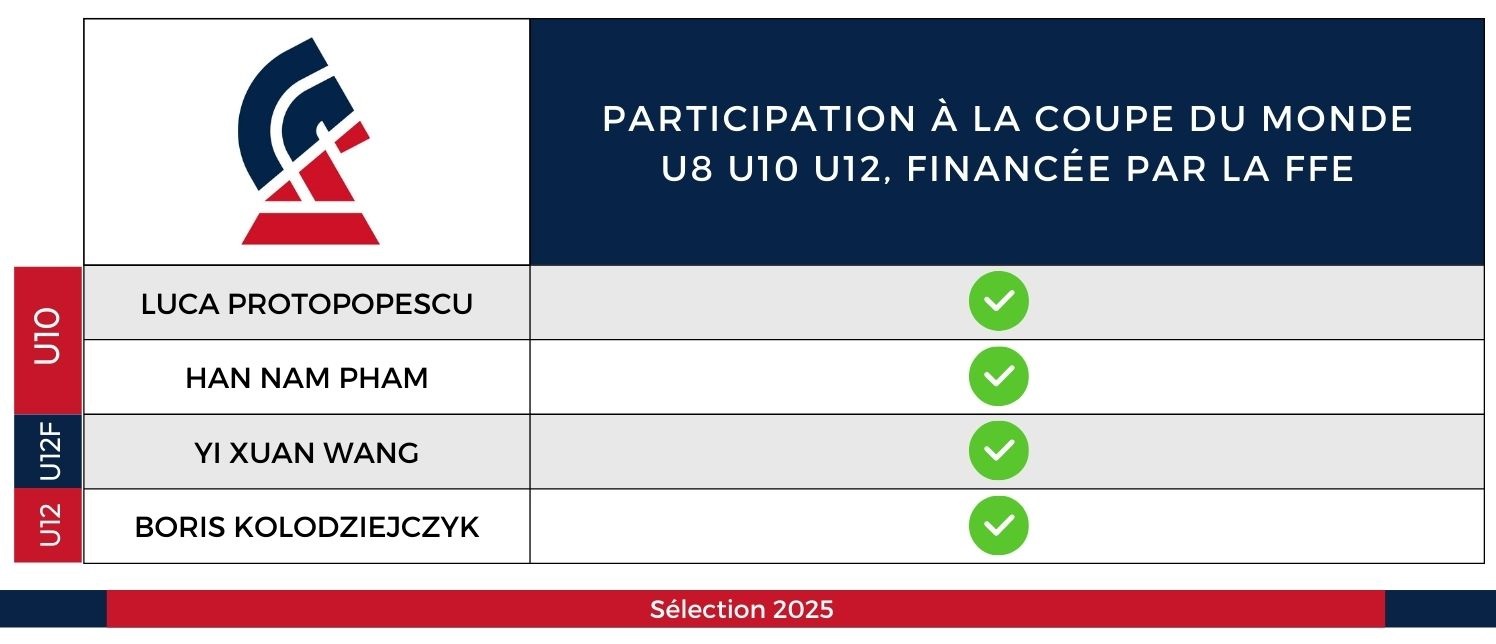Select Boris Kolodziejczyk's green checkmark
This screenshot has height=644, width=1496.
[998, 525]
